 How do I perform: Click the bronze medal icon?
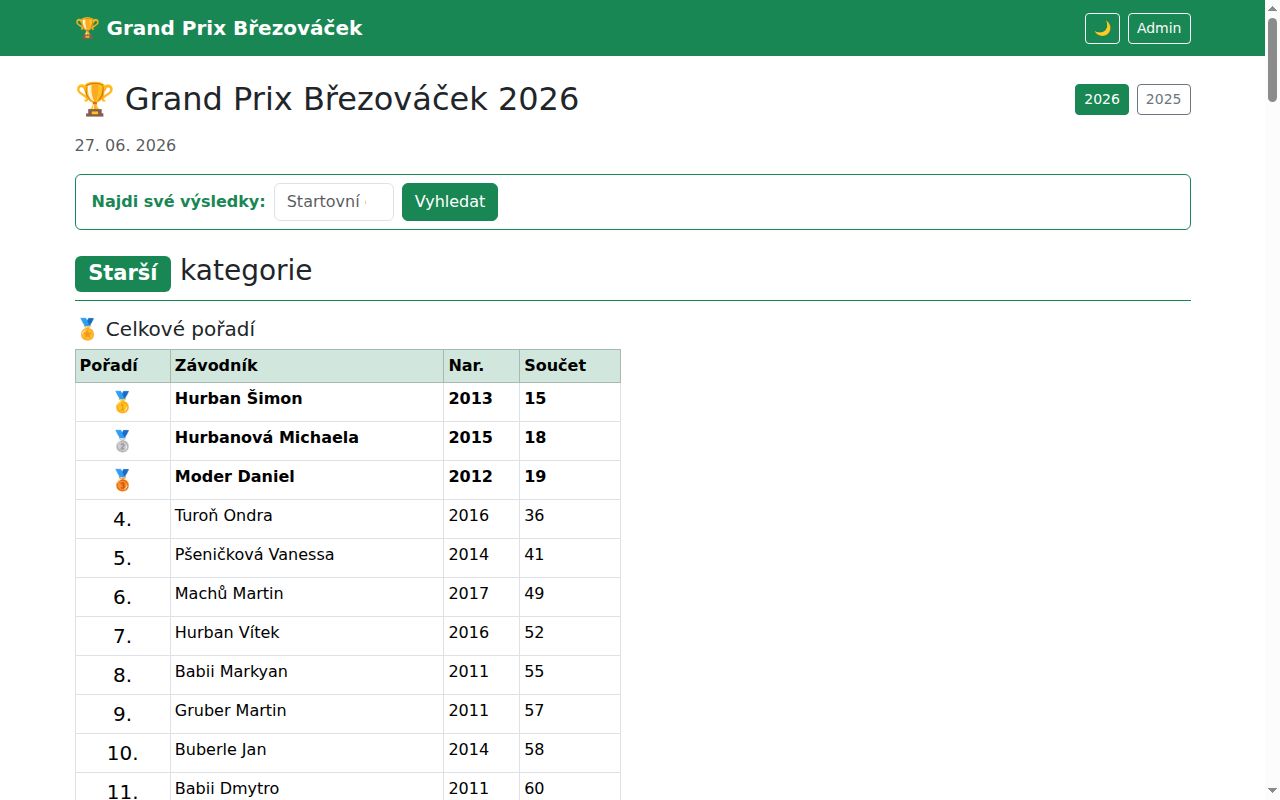pos(122,480)
